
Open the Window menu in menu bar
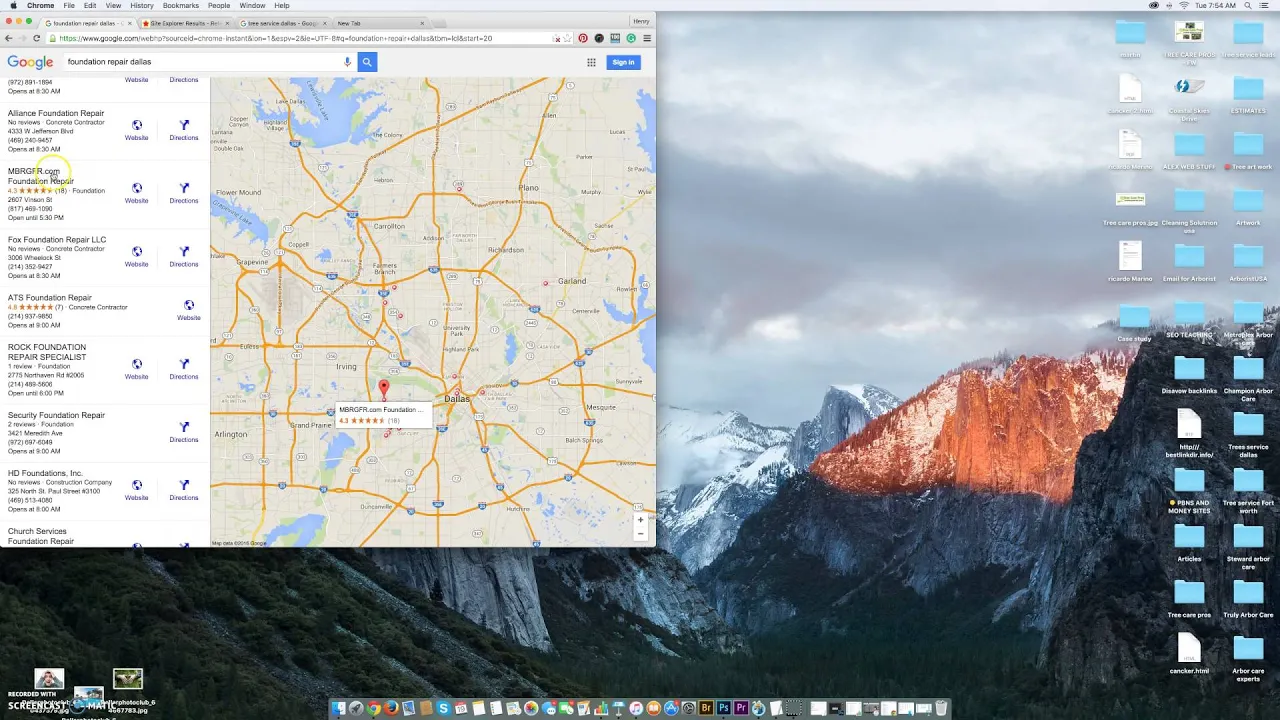[x=252, y=5]
